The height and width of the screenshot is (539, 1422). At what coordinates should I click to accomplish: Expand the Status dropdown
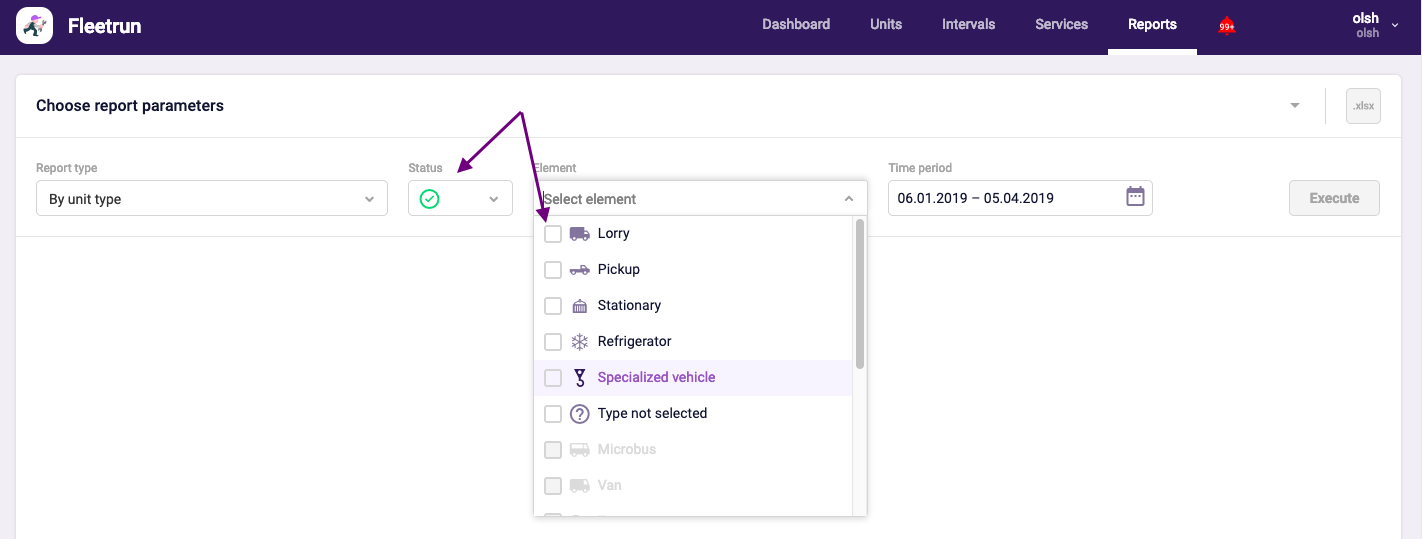pyautogui.click(x=460, y=199)
